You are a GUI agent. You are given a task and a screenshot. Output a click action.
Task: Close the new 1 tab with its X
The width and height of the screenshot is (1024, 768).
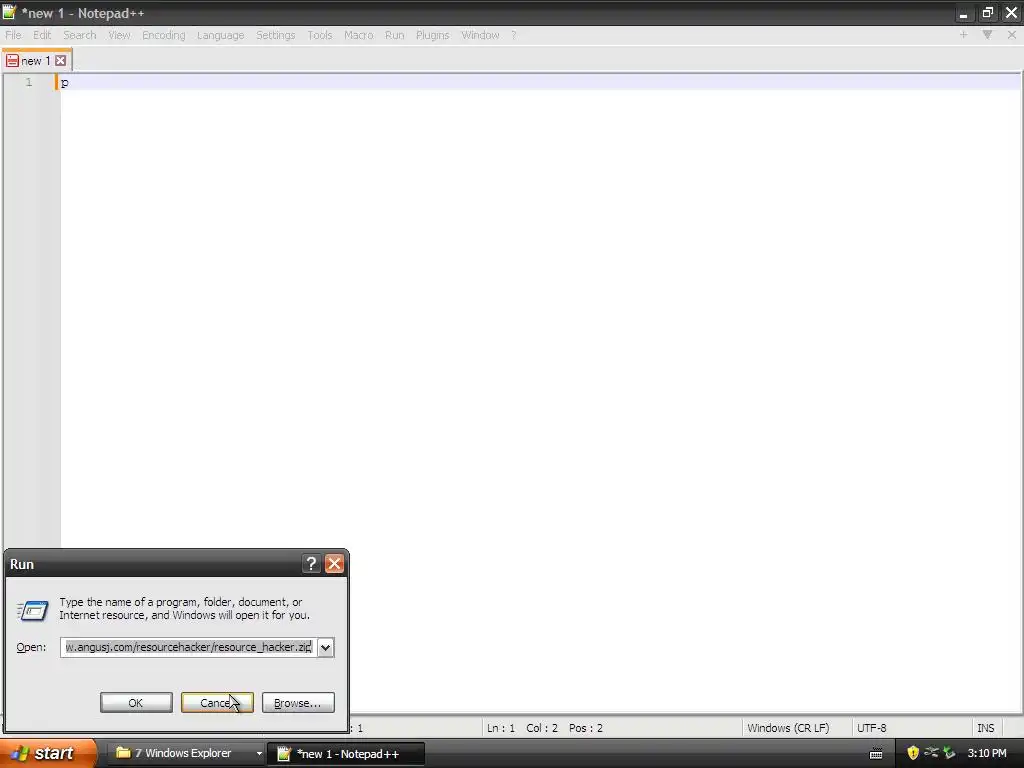click(x=60, y=61)
